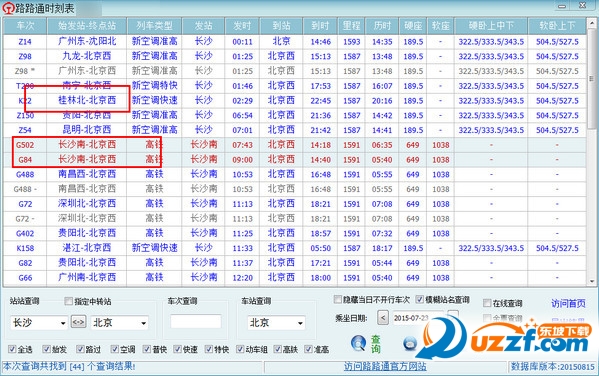599x376 pixels.
Task: Click the round blue icon beside 查询
Action: tap(410, 343)
